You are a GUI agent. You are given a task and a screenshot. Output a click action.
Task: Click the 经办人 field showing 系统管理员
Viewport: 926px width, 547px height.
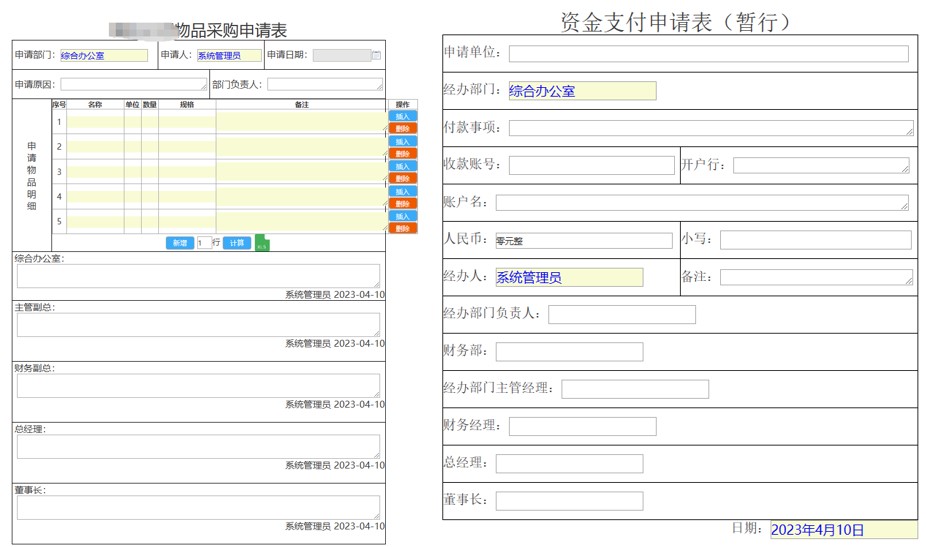coord(569,277)
